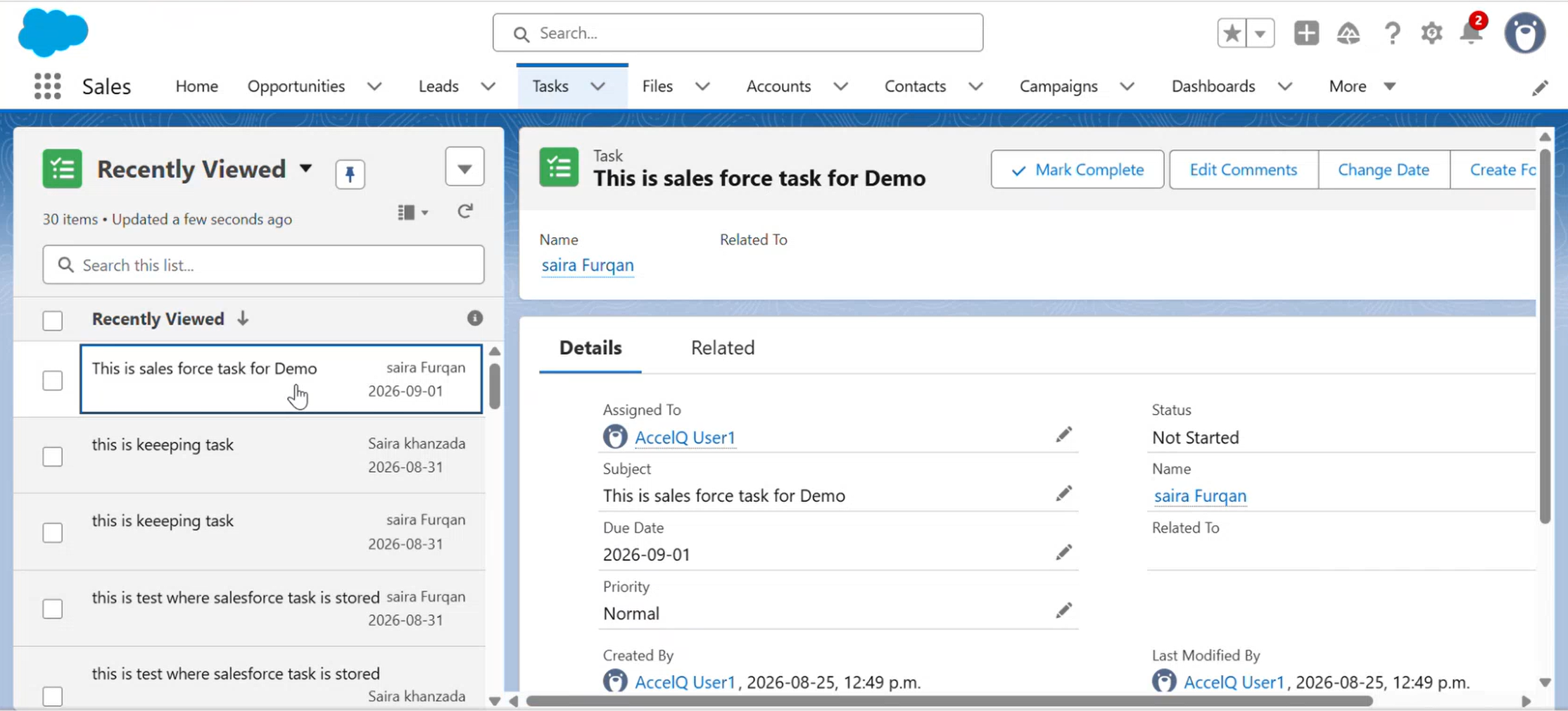Open the More navigation menu
1568x711 pixels.
(x=1362, y=86)
